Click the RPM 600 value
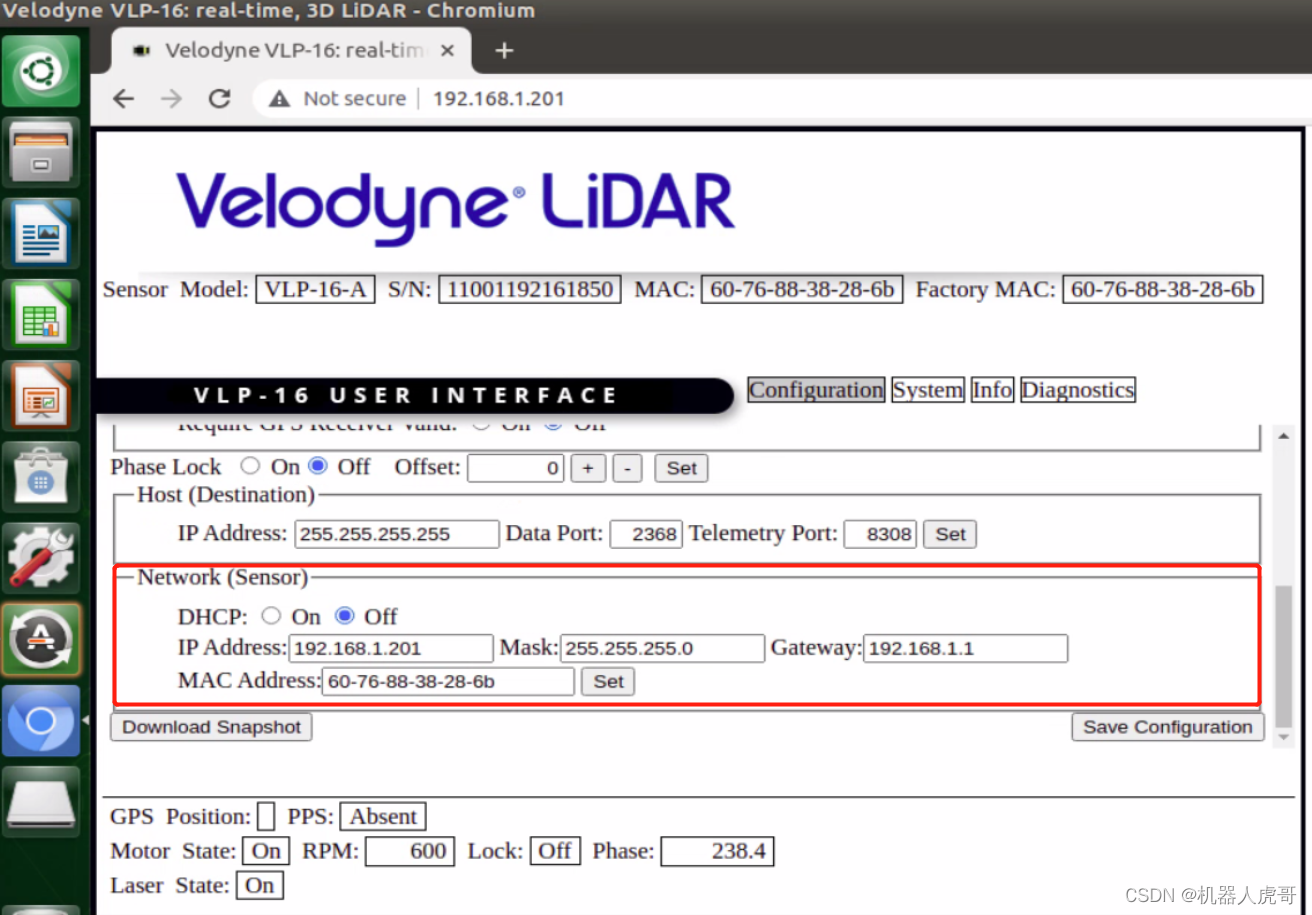 point(410,852)
